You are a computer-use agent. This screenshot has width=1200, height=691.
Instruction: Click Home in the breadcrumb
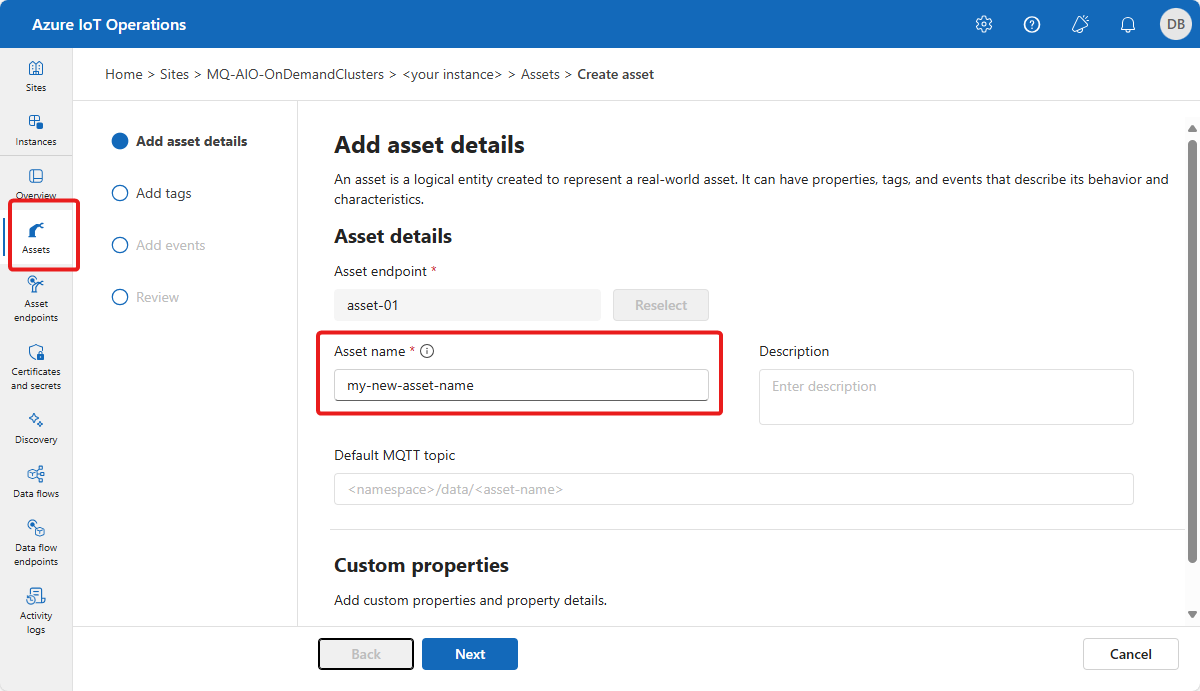[x=124, y=74]
